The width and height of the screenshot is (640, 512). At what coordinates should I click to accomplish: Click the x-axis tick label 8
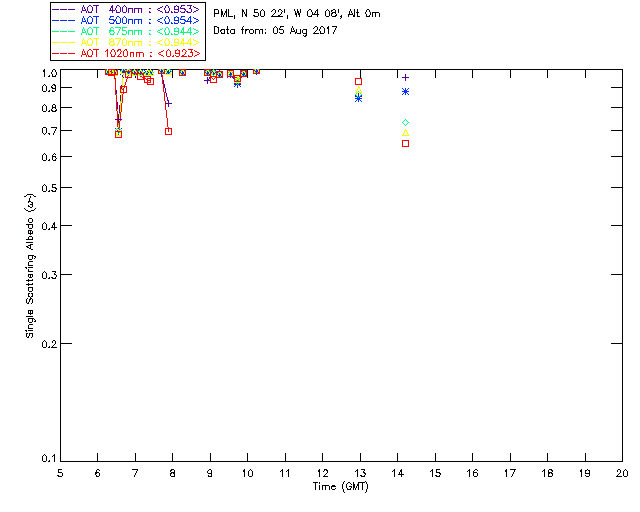(173, 473)
